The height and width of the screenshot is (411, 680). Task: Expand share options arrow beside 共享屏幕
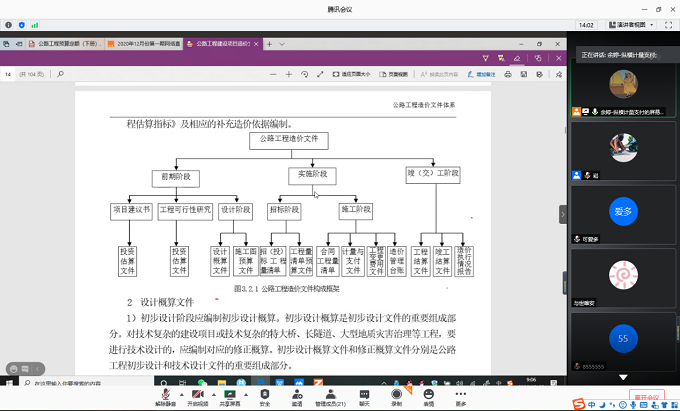(246, 395)
